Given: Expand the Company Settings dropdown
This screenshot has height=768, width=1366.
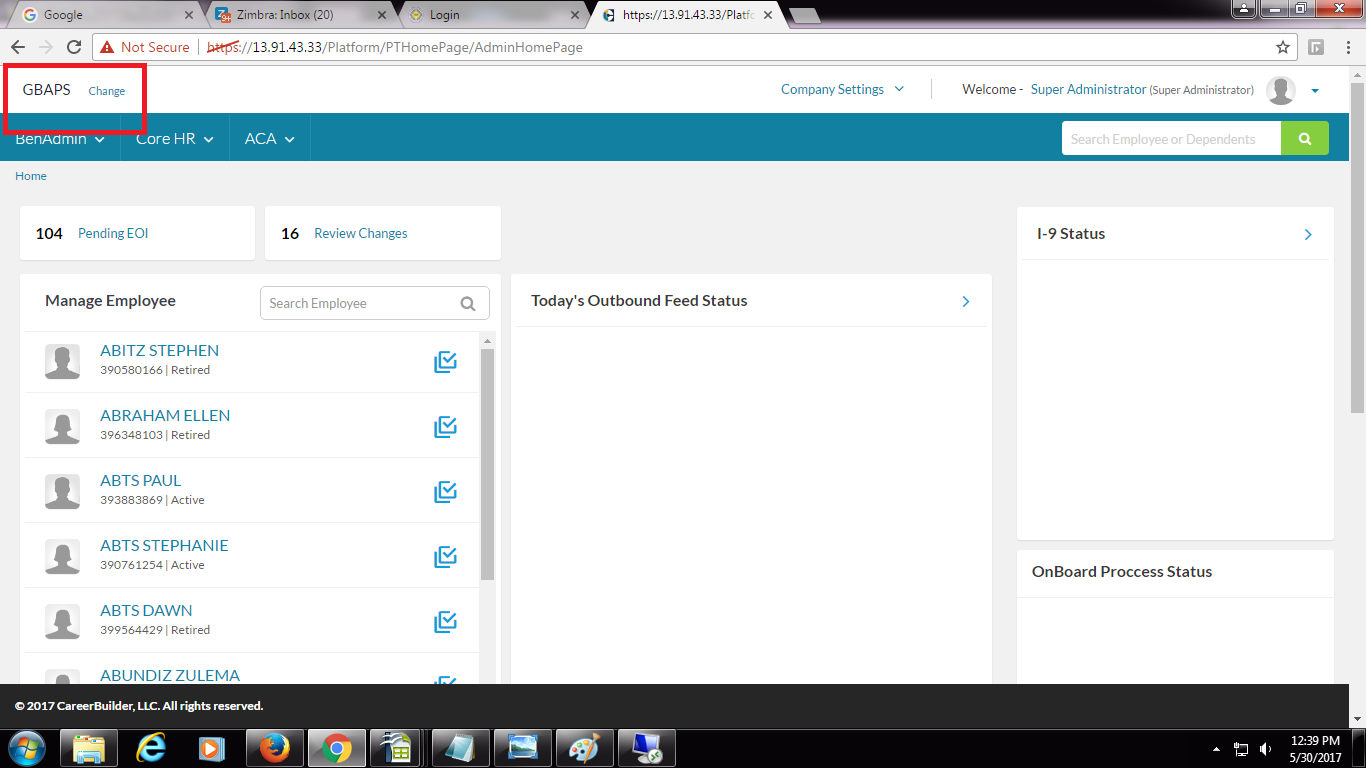Looking at the screenshot, I should click(x=842, y=89).
